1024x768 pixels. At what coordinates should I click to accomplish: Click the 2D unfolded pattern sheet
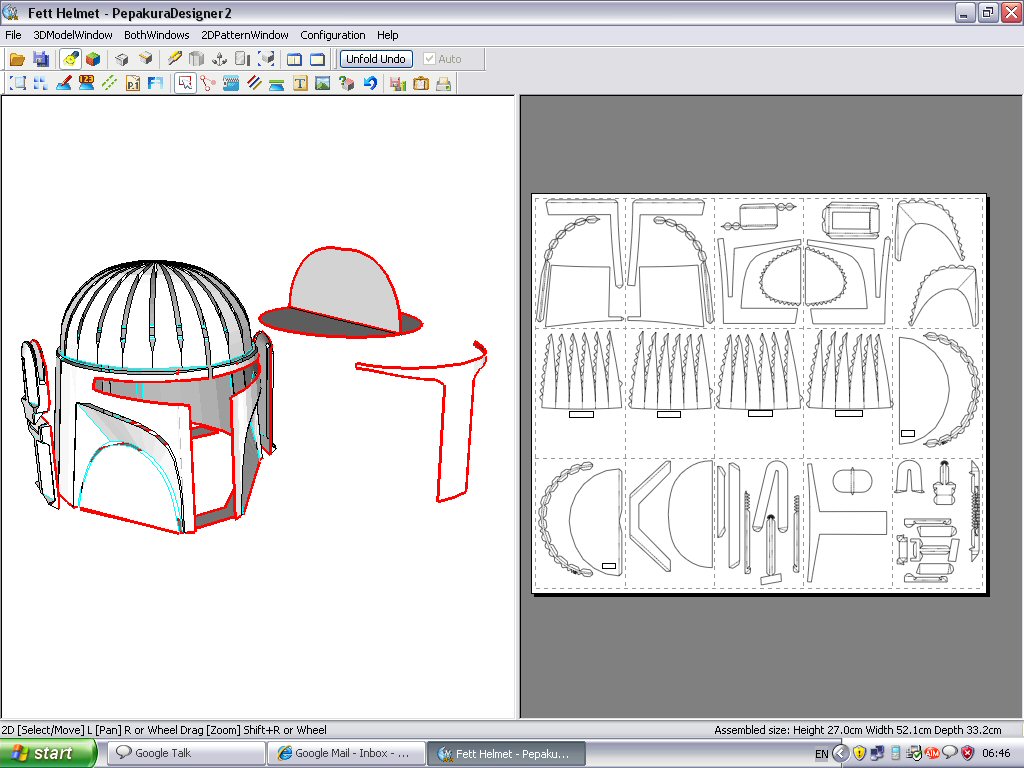pyautogui.click(x=760, y=393)
